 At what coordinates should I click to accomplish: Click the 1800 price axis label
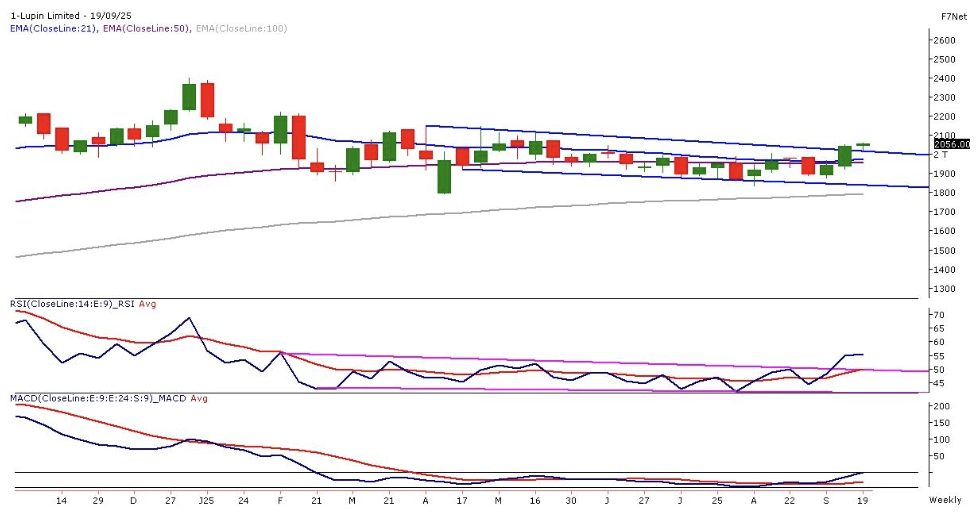(944, 193)
